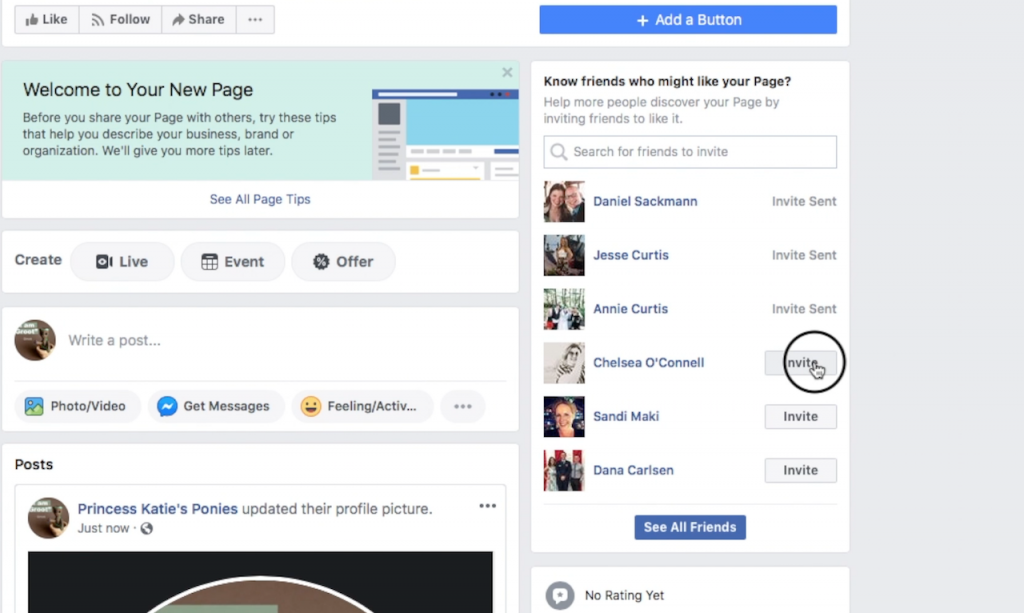Click the post privacy globe icon
Image resolution: width=1024 pixels, height=613 pixels.
tap(147, 528)
